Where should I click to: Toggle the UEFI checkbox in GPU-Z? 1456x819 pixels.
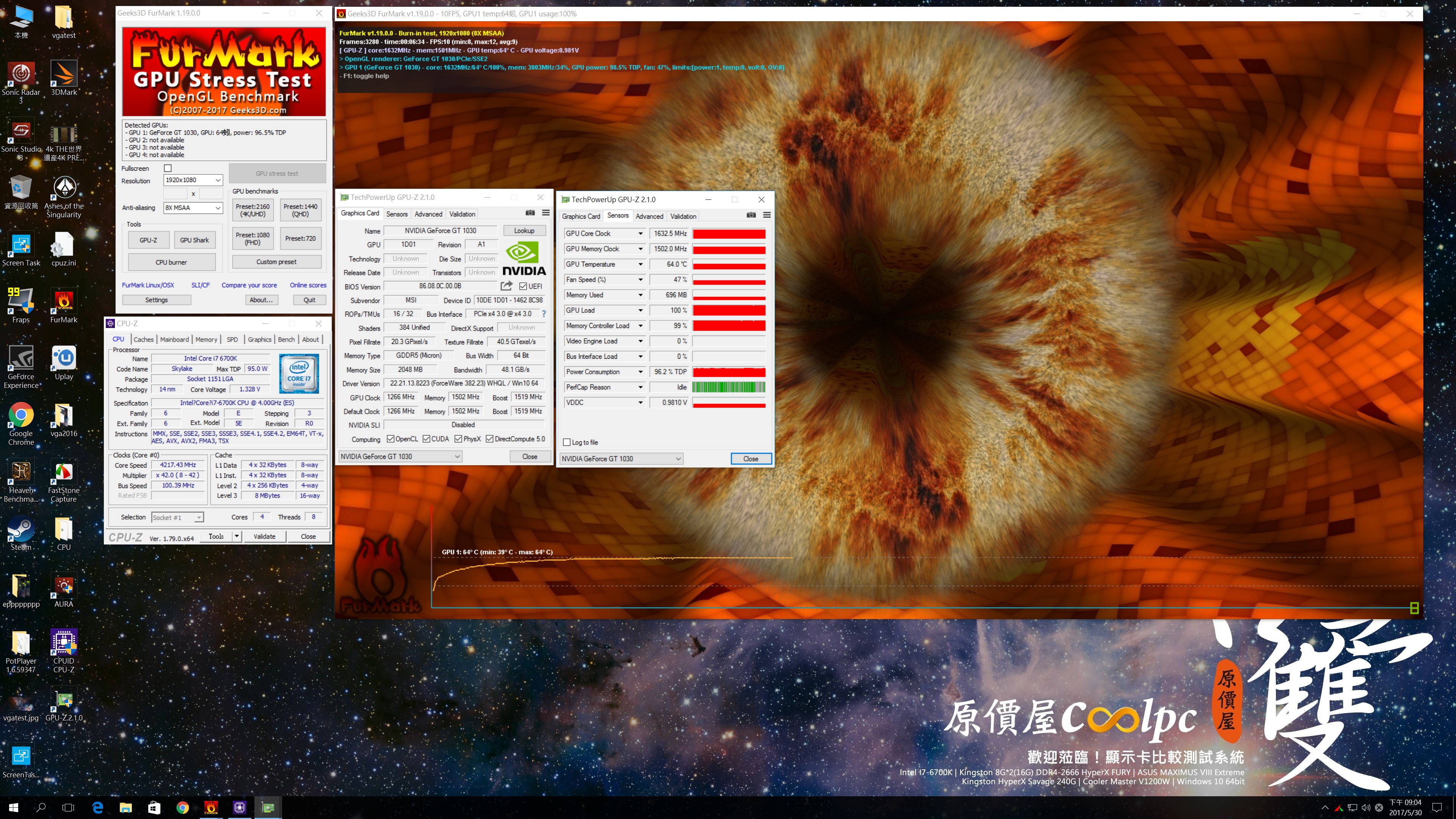click(523, 286)
